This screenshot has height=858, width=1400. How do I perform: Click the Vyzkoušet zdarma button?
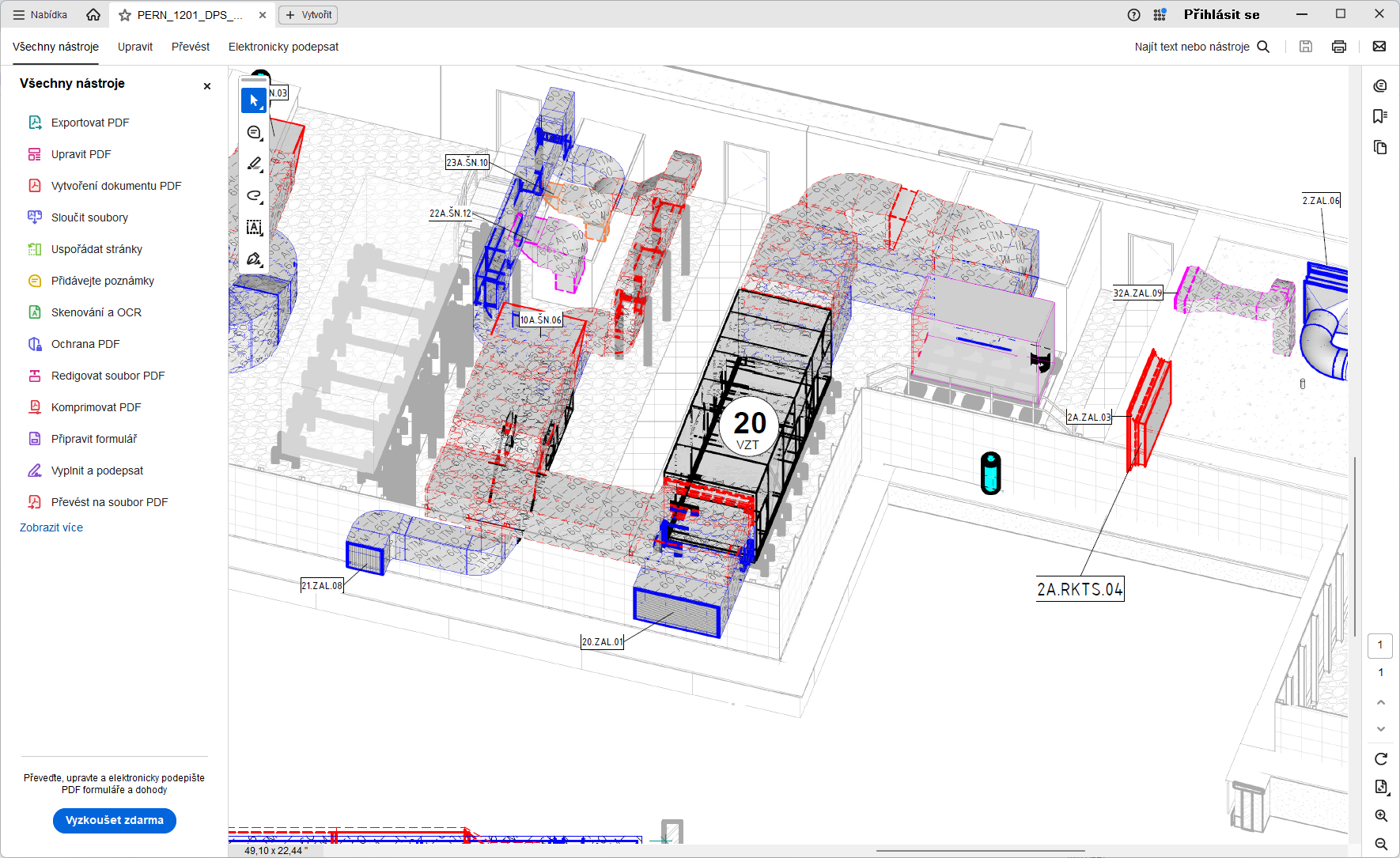(115, 820)
